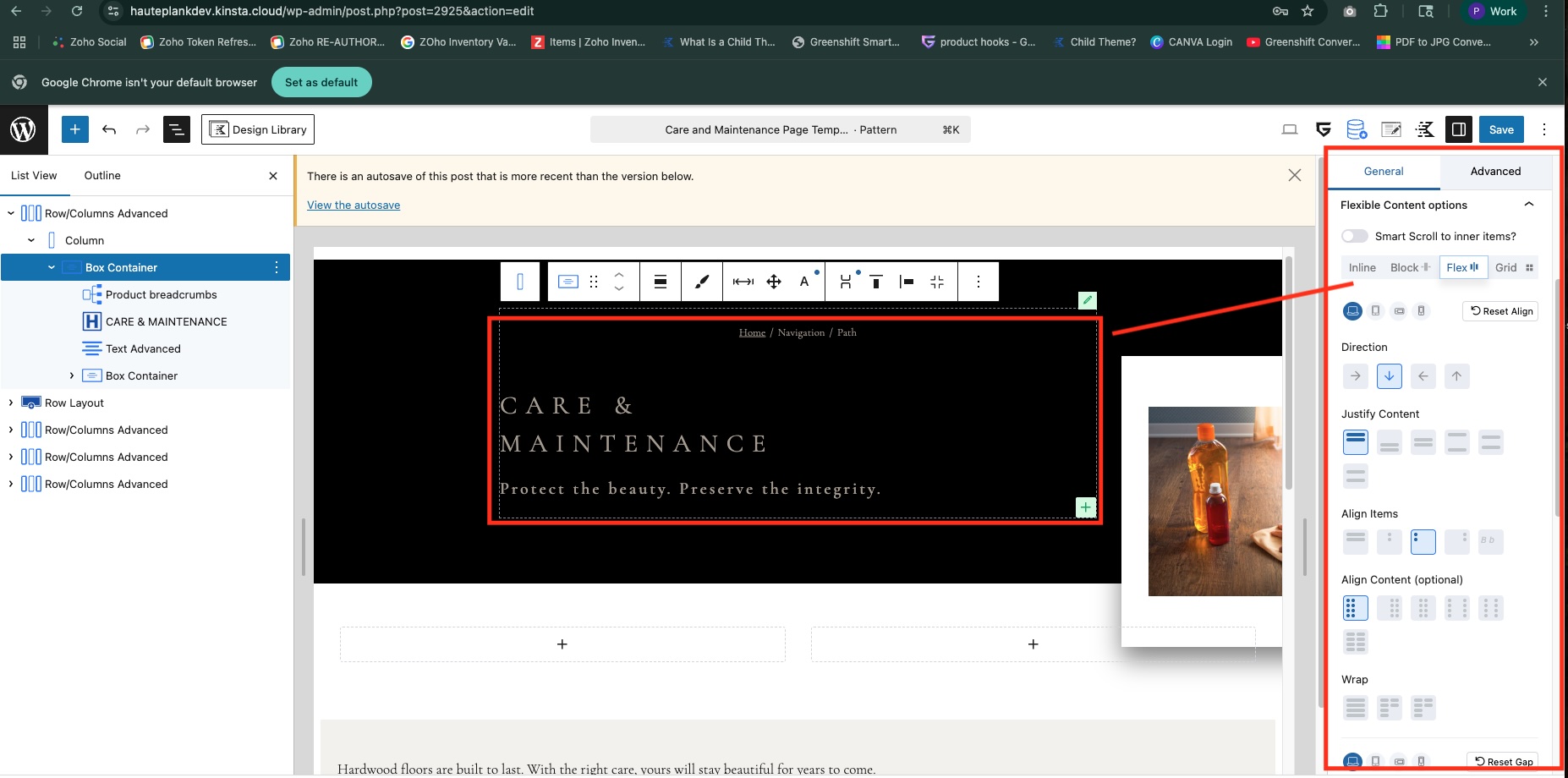Screen dimensions: 1568x778
Task: Set Chrome as default browser
Action: coord(321,82)
